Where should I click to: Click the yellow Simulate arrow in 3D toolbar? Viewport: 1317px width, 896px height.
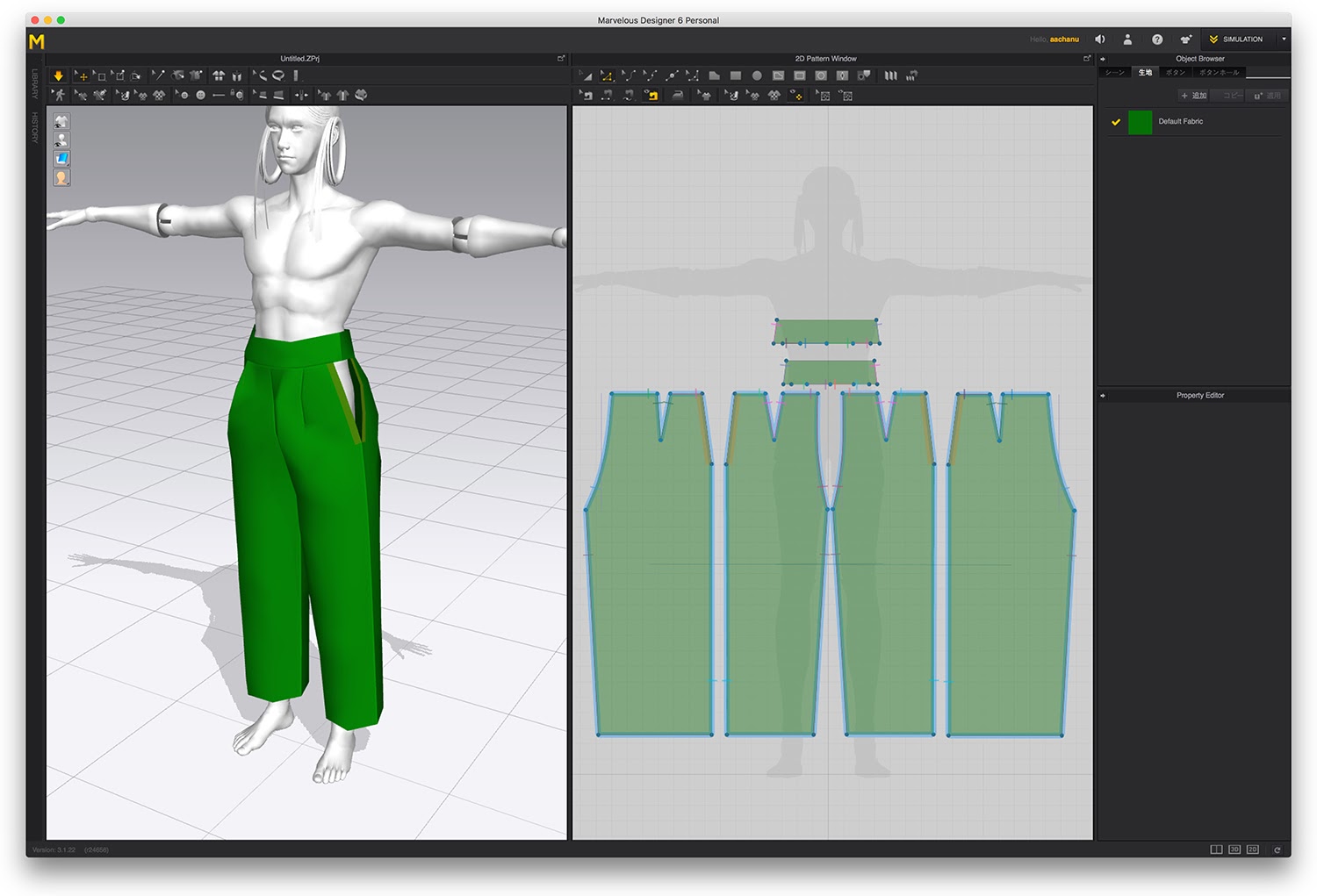tap(58, 76)
